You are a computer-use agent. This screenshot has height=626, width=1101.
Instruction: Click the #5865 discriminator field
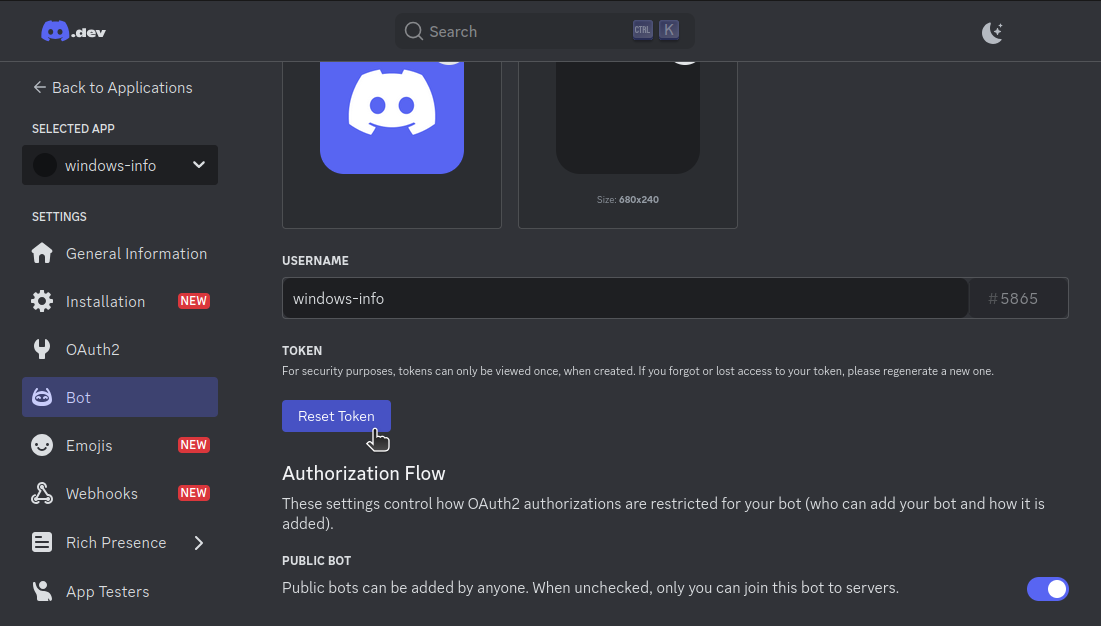tap(1018, 298)
